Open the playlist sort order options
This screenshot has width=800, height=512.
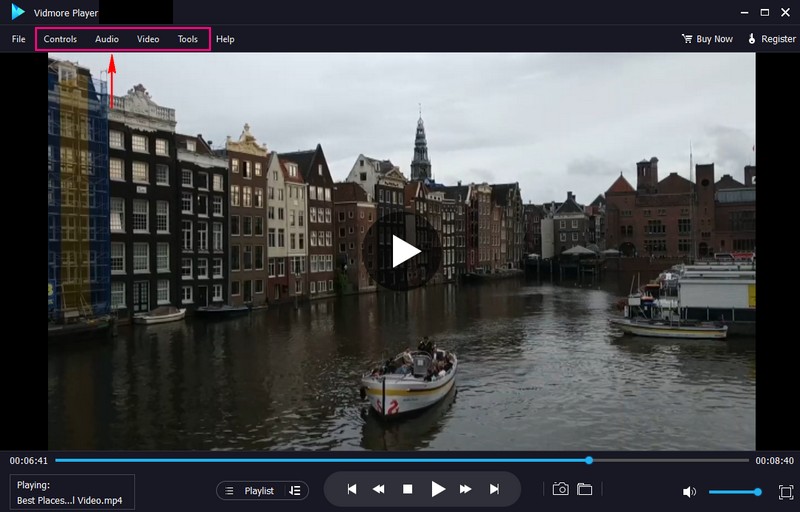tap(295, 491)
